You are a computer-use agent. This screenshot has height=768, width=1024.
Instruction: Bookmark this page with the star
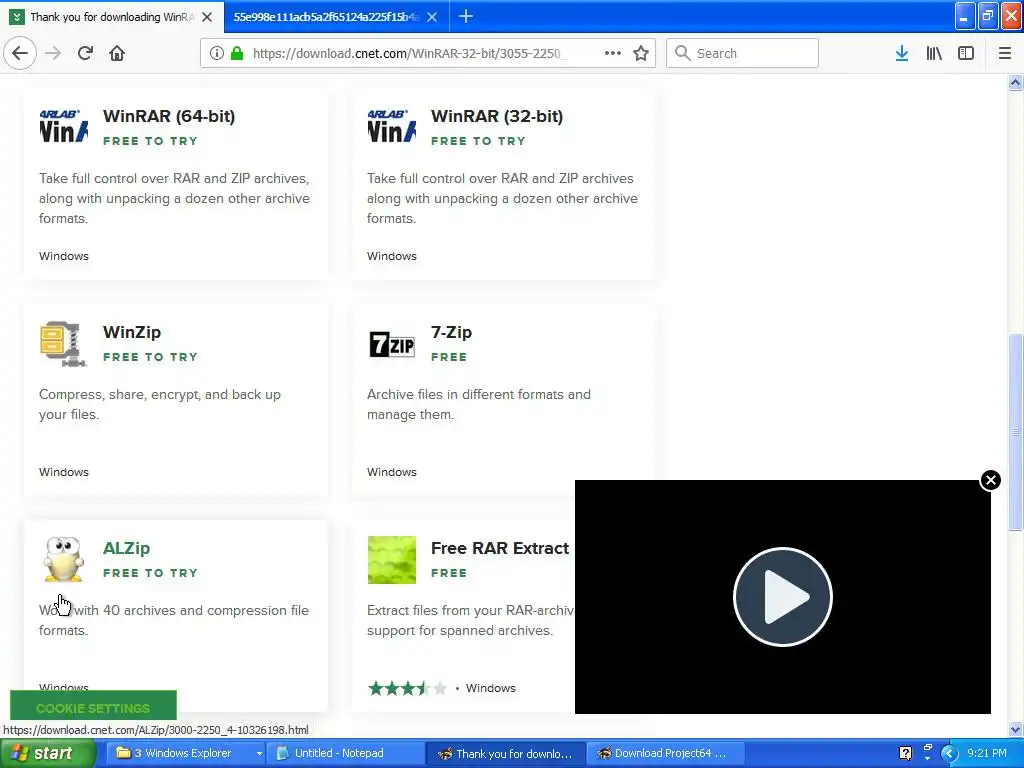coord(641,53)
